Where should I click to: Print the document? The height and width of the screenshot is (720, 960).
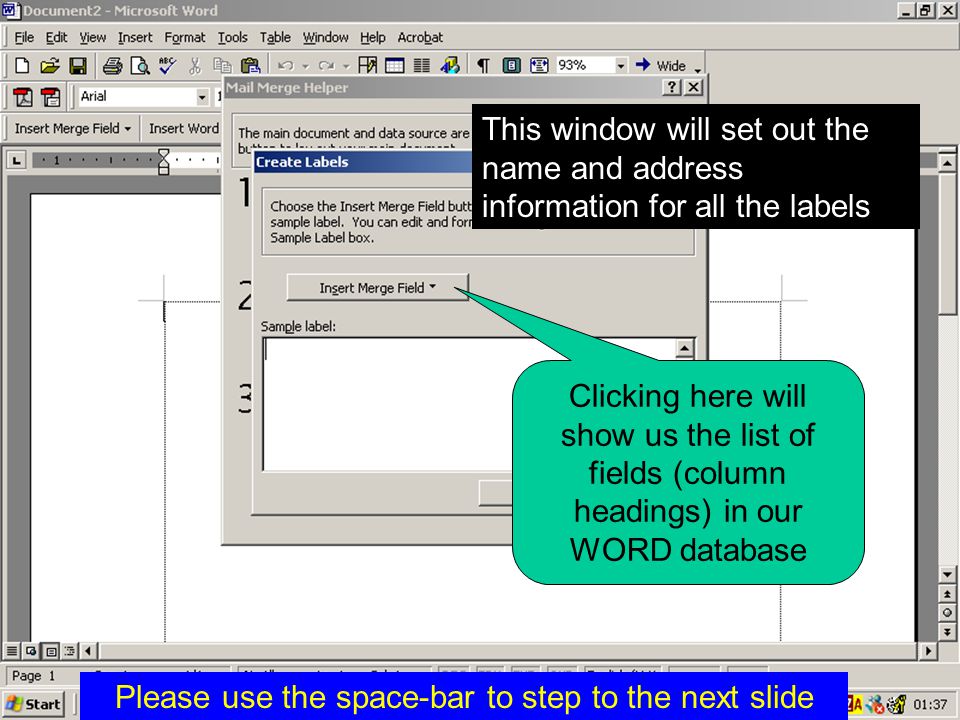click(x=112, y=66)
